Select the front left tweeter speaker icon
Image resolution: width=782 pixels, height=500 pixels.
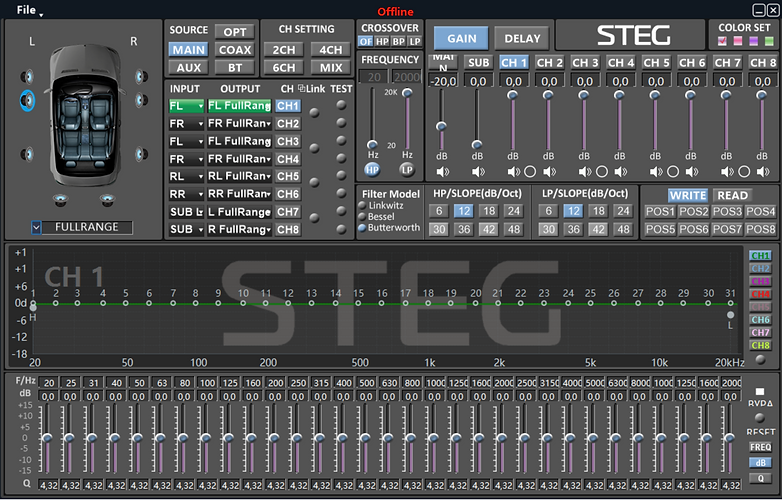pos(27,77)
